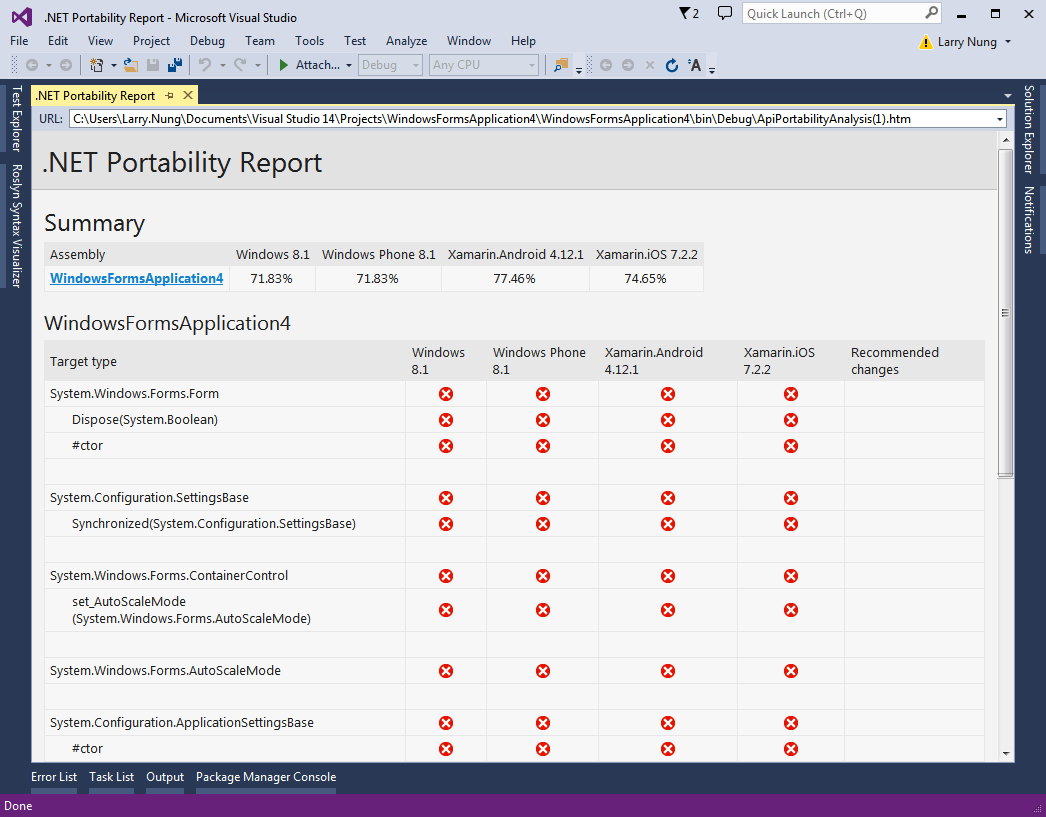The height and width of the screenshot is (817, 1046).
Task: Open the Test Explorer side tab
Action: coord(16,118)
